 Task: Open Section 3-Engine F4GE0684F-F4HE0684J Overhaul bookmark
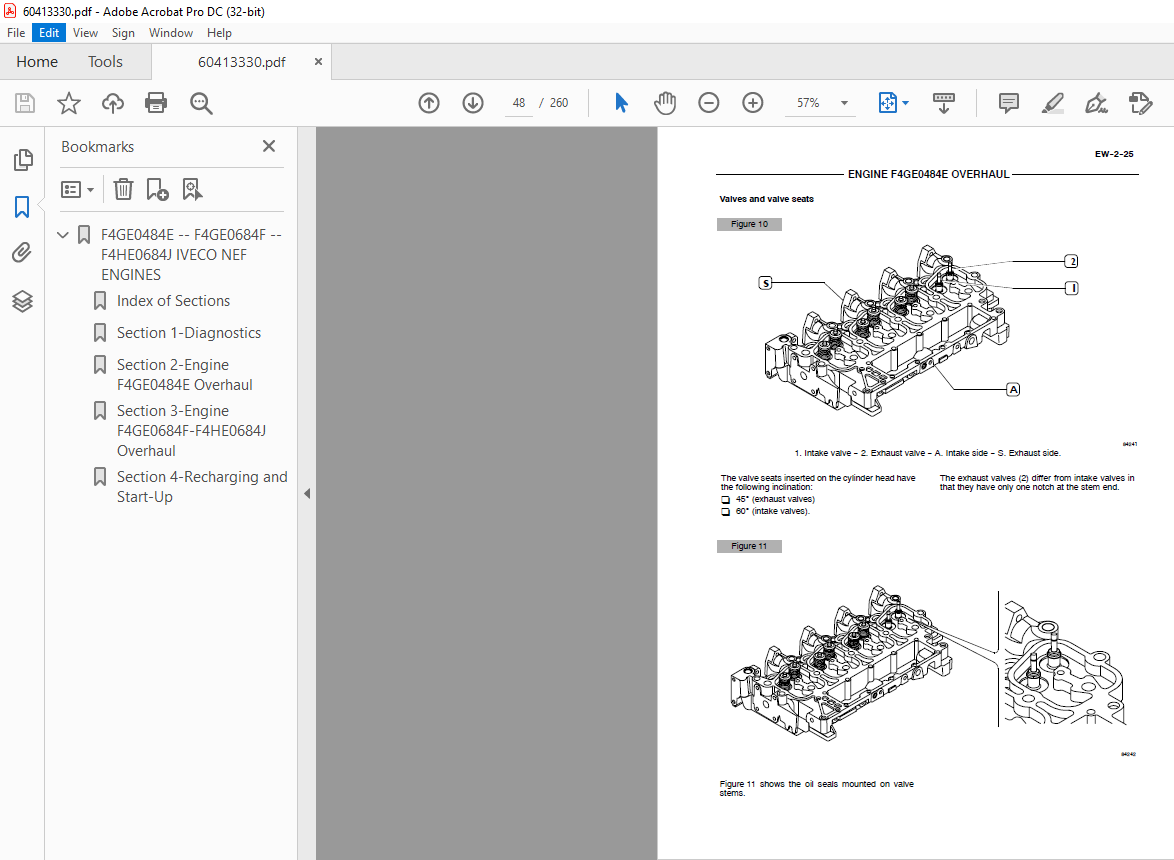pos(191,431)
